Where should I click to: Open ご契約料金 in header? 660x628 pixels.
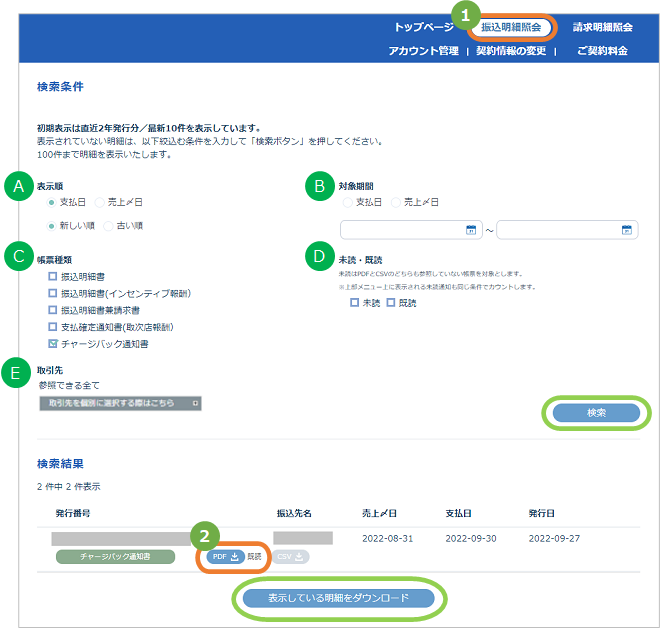tap(602, 51)
